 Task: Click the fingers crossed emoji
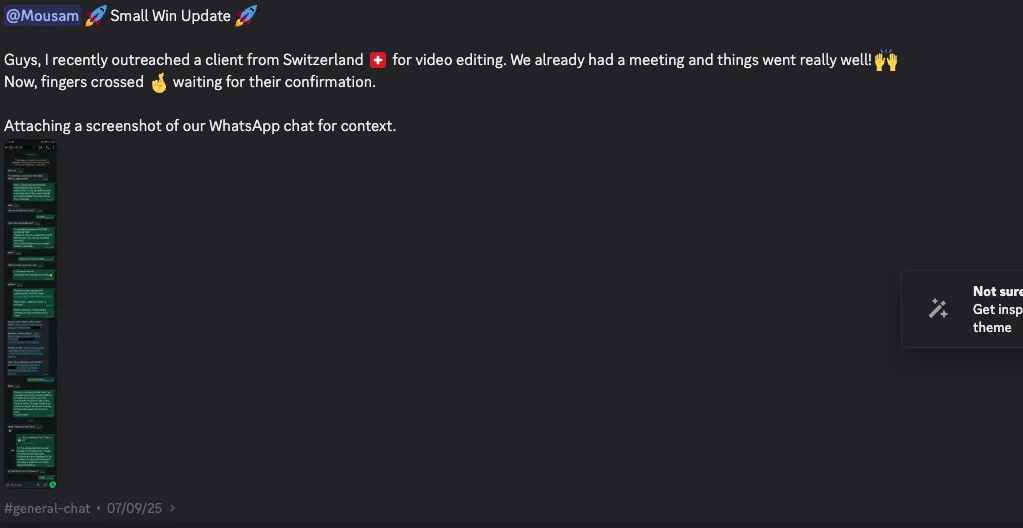click(158, 82)
